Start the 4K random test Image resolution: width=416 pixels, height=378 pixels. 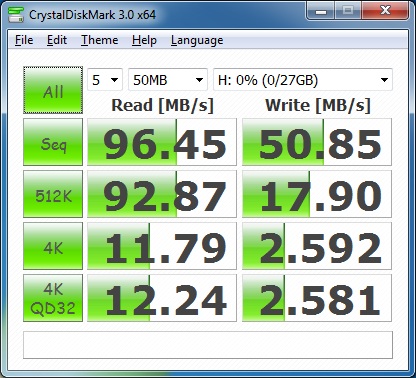53,246
